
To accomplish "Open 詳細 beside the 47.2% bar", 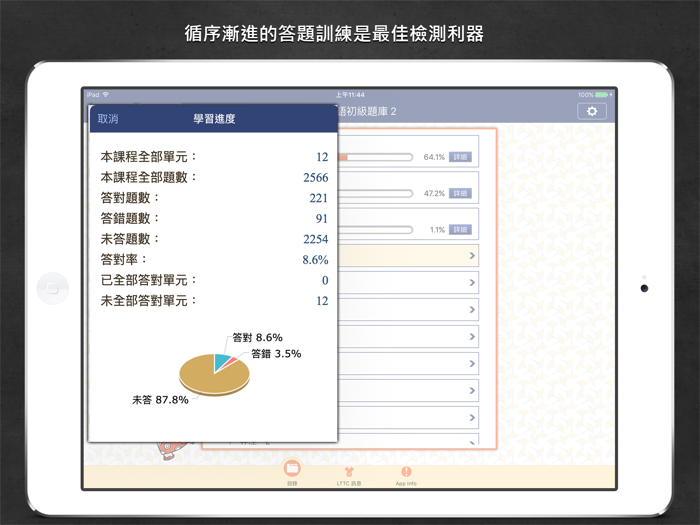I will click(460, 193).
